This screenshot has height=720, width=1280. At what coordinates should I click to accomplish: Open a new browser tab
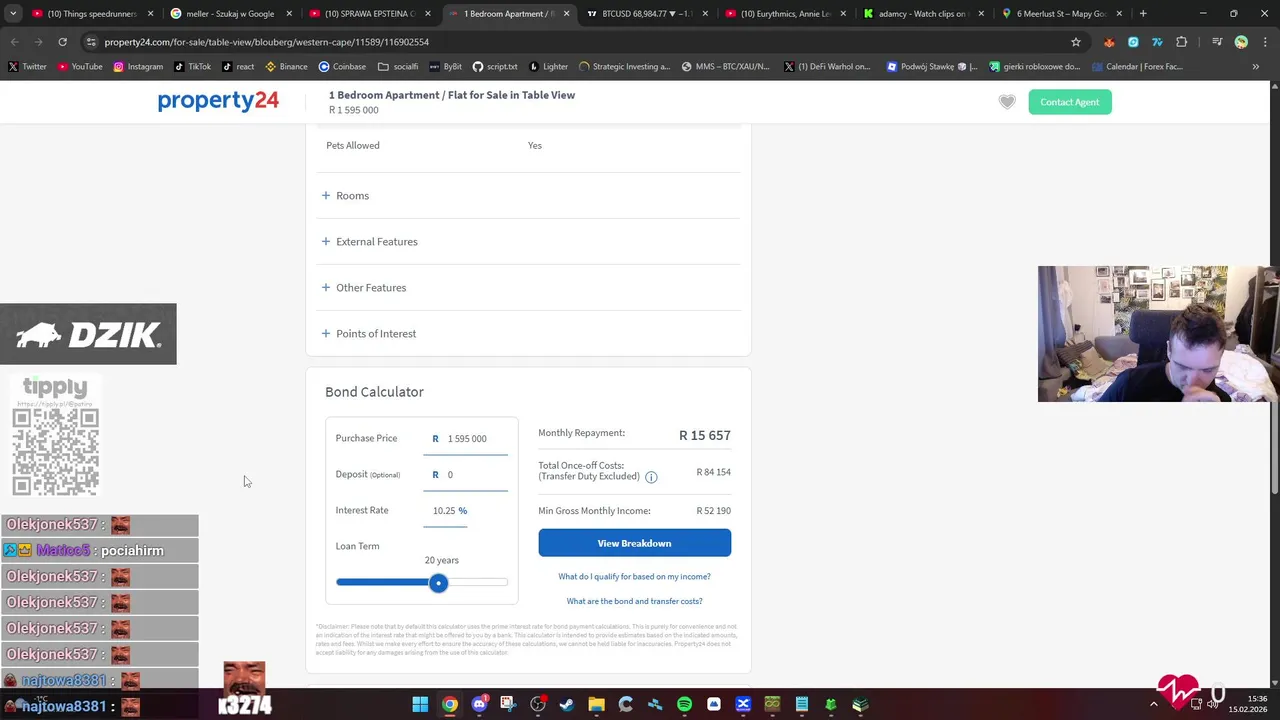(1143, 14)
